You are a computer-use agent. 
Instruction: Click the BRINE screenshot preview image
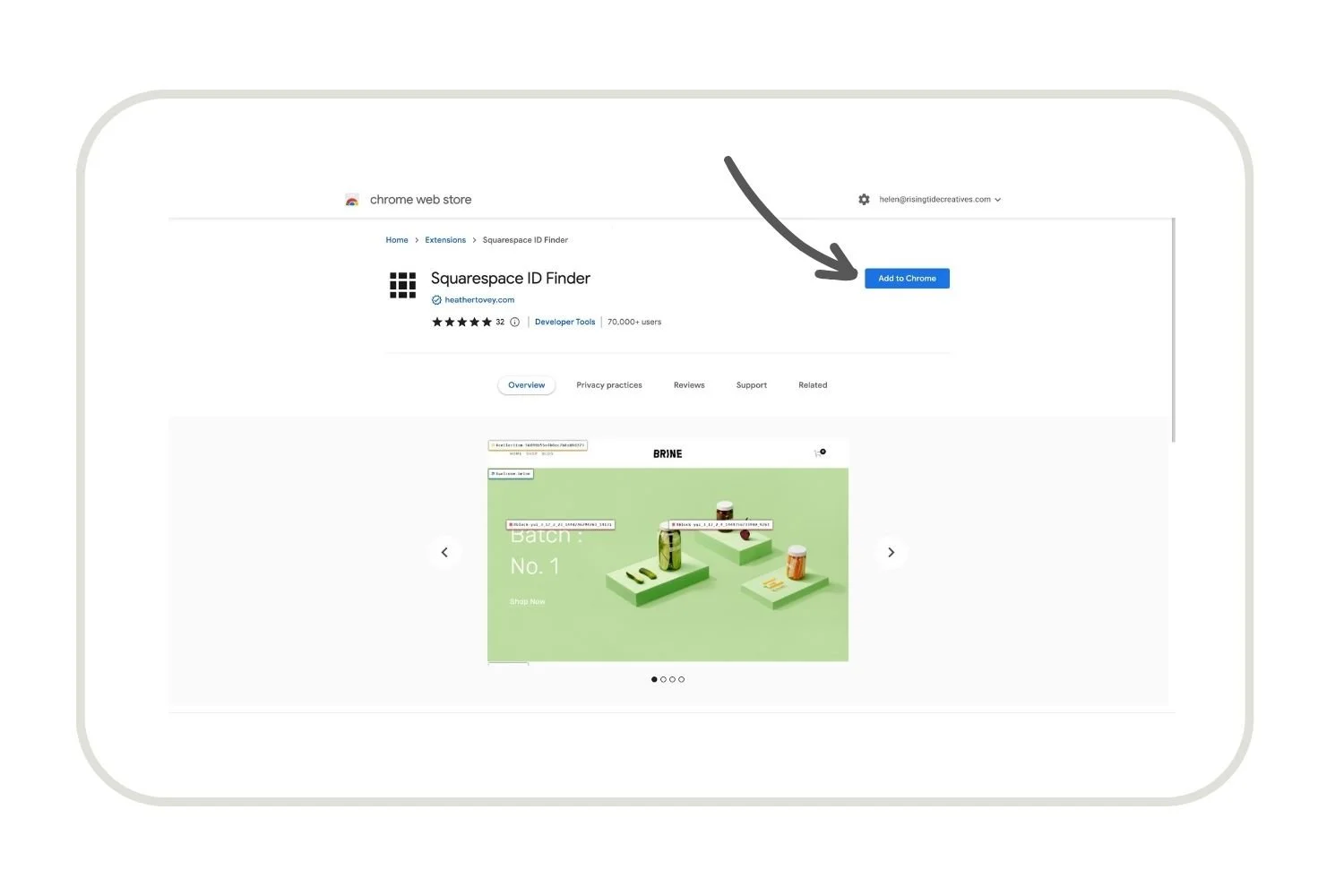pos(668,550)
